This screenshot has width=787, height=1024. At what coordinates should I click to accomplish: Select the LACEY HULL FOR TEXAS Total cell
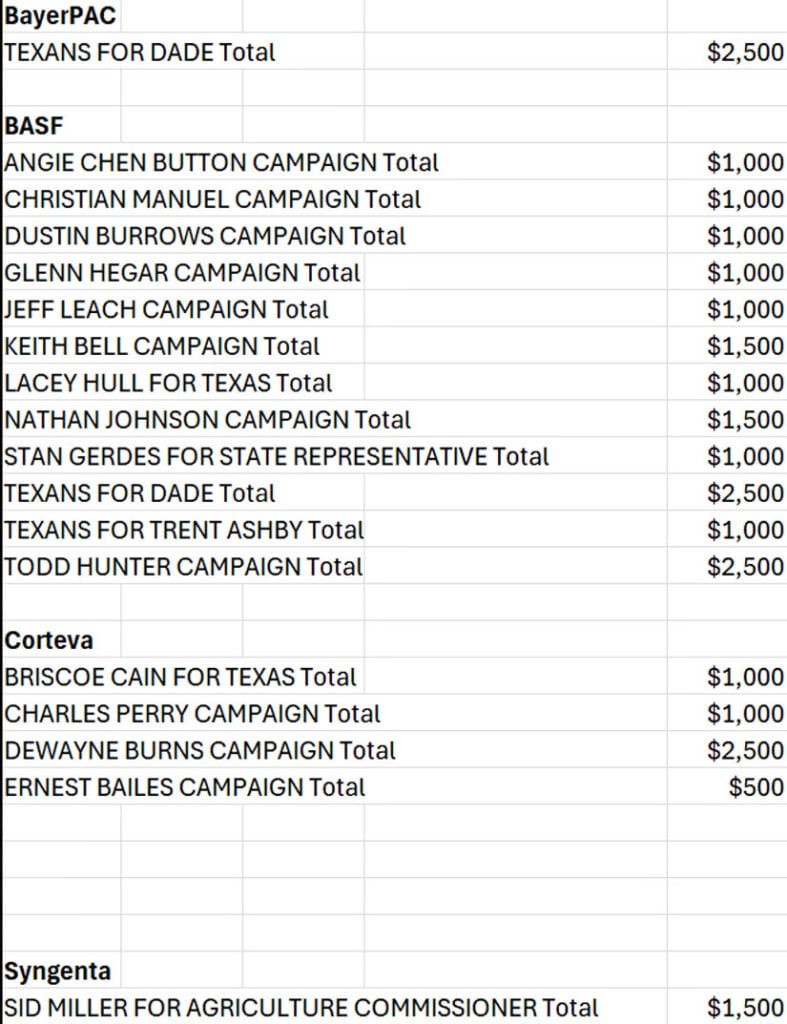pos(168,383)
